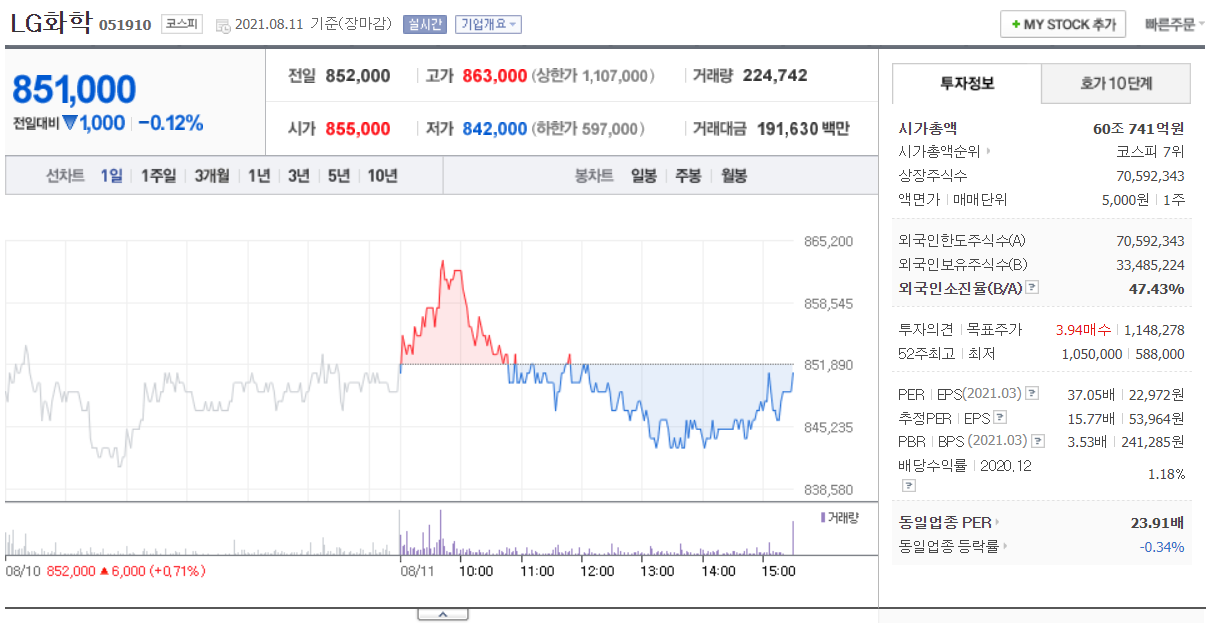Click the 하한가 597,000 text
The height and width of the screenshot is (623, 1211).
[588, 129]
